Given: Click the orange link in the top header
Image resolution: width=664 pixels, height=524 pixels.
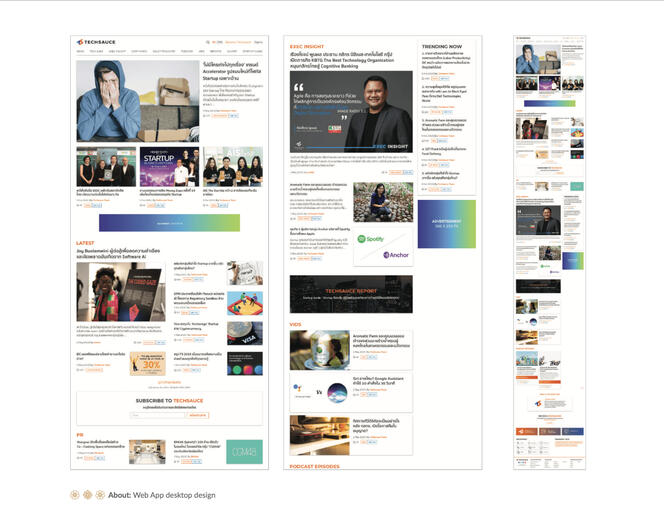Looking at the screenshot, I should tap(238, 42).
